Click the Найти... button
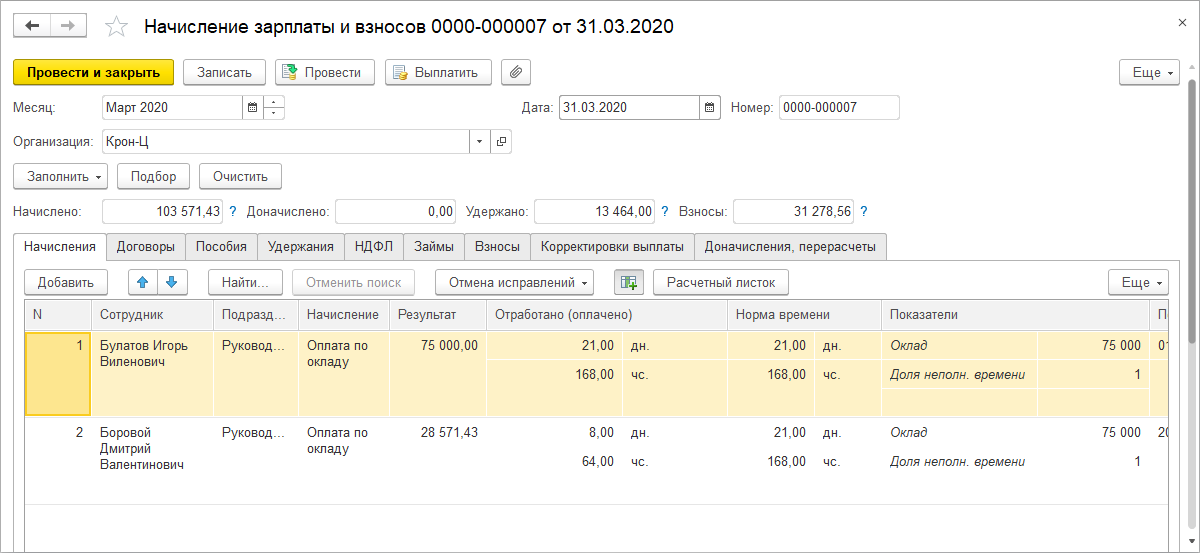 245,282
